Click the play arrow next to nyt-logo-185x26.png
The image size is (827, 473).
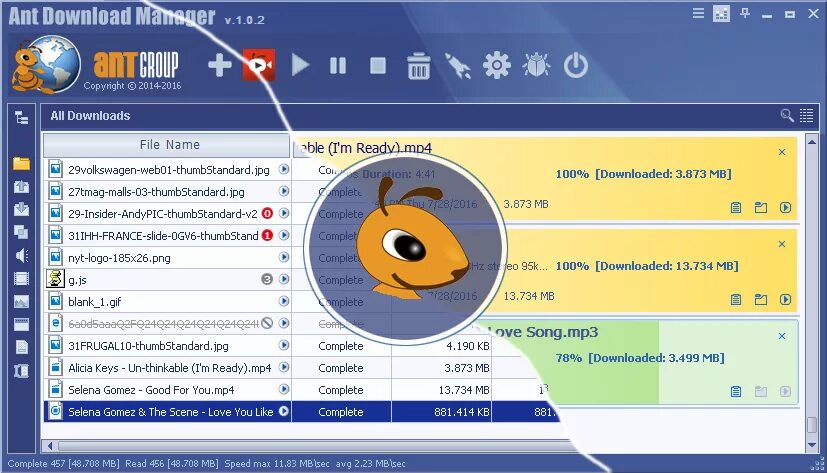284,257
